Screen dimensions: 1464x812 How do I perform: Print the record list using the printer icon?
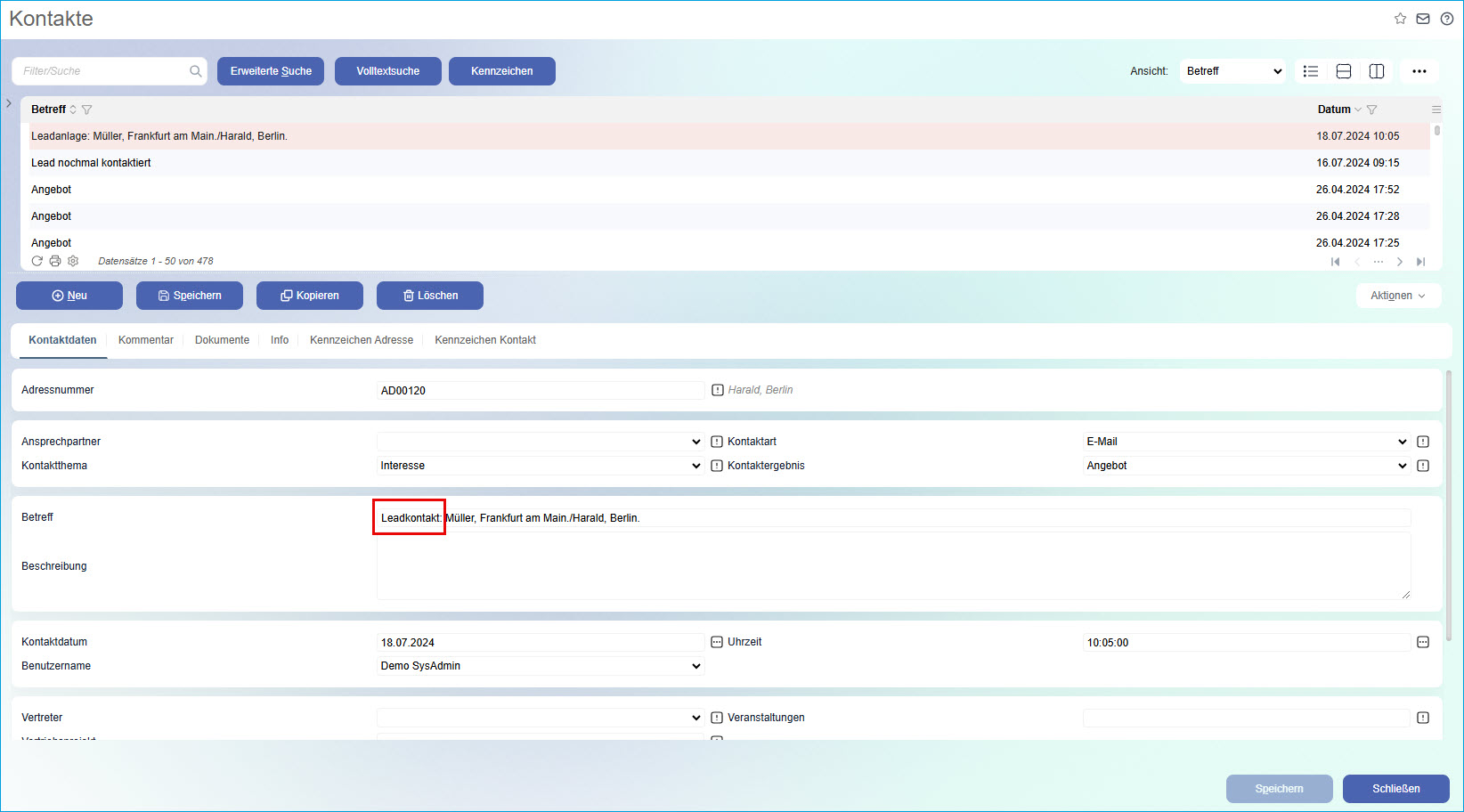[55, 261]
